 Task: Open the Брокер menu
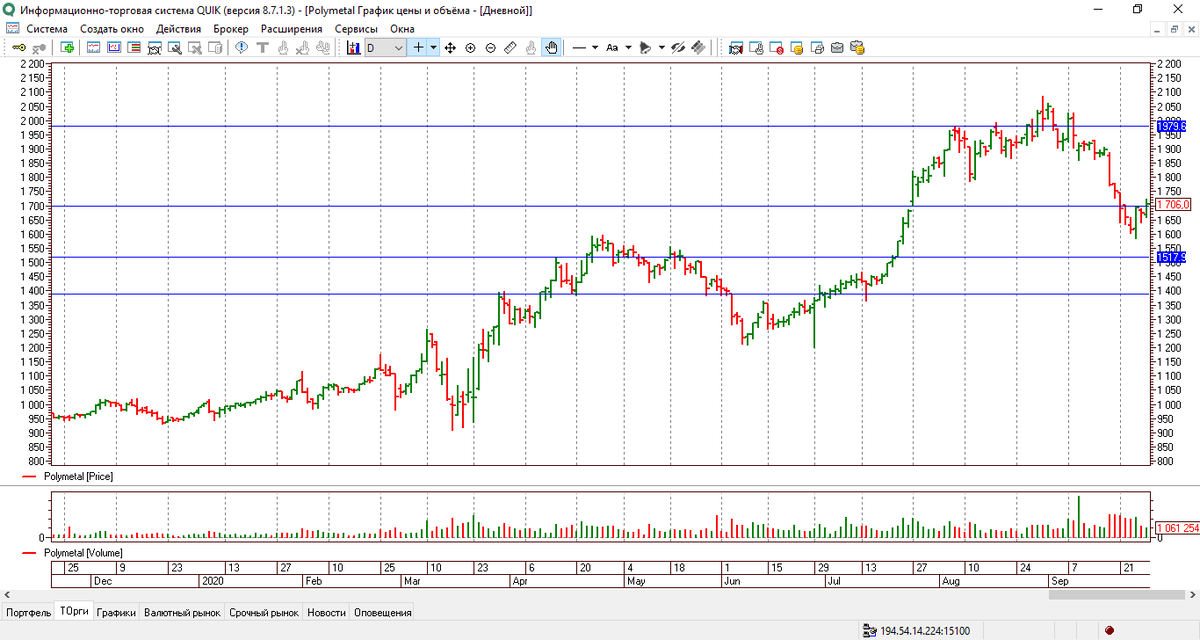231,29
